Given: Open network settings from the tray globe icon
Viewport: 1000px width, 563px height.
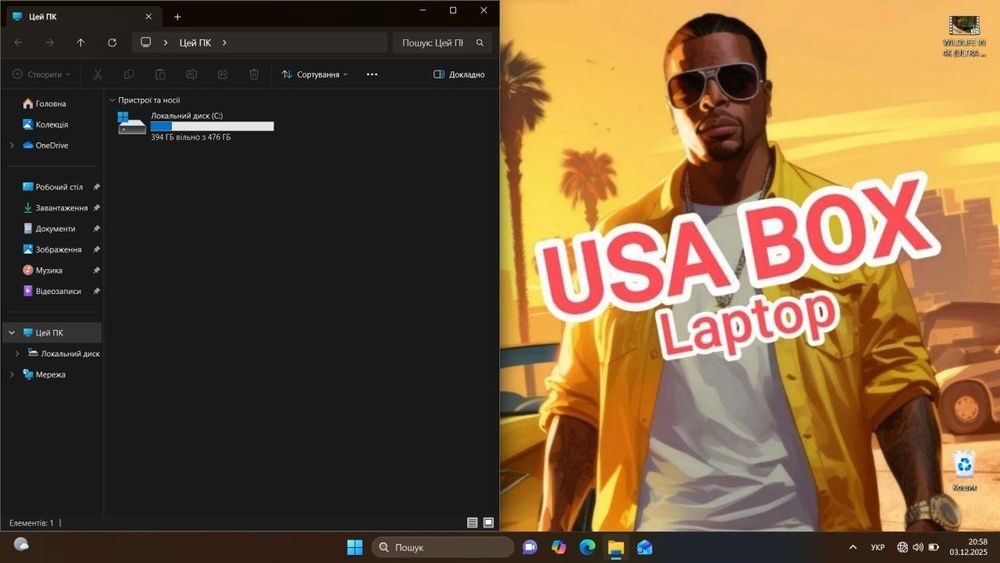Looking at the screenshot, I should [902, 547].
